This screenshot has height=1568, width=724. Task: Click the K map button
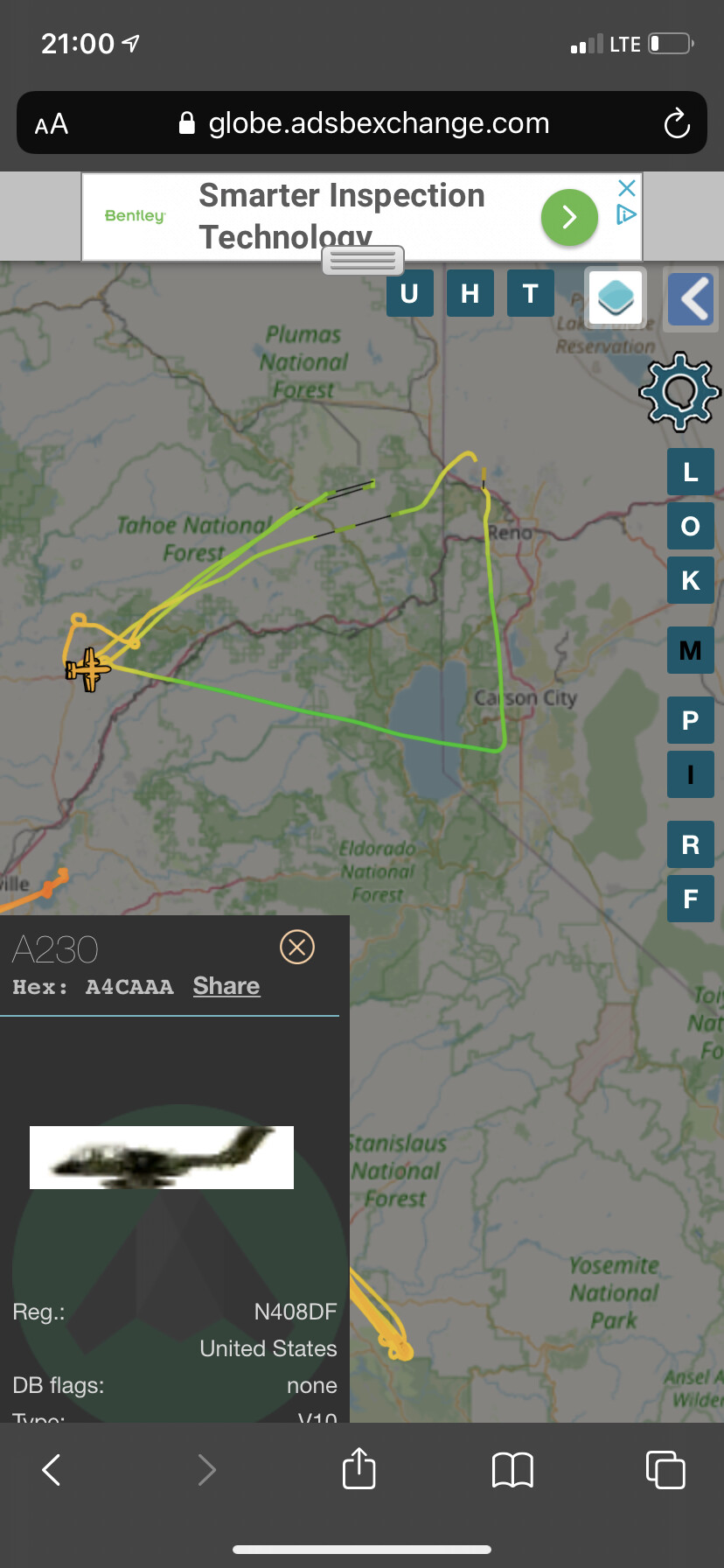coord(691,580)
